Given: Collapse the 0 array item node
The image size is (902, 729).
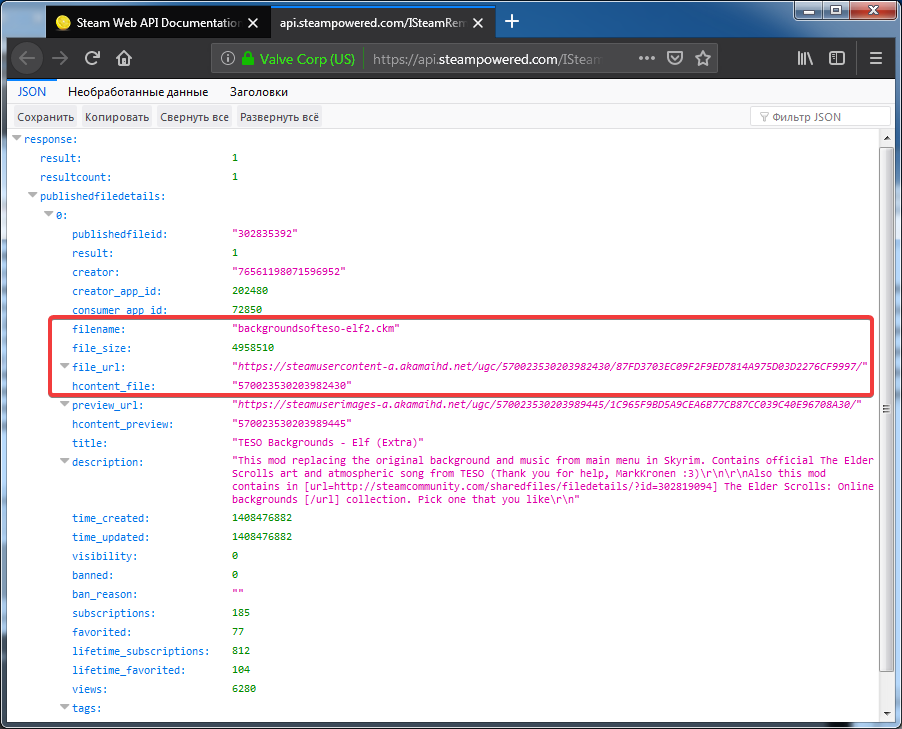Looking at the screenshot, I should (49, 215).
